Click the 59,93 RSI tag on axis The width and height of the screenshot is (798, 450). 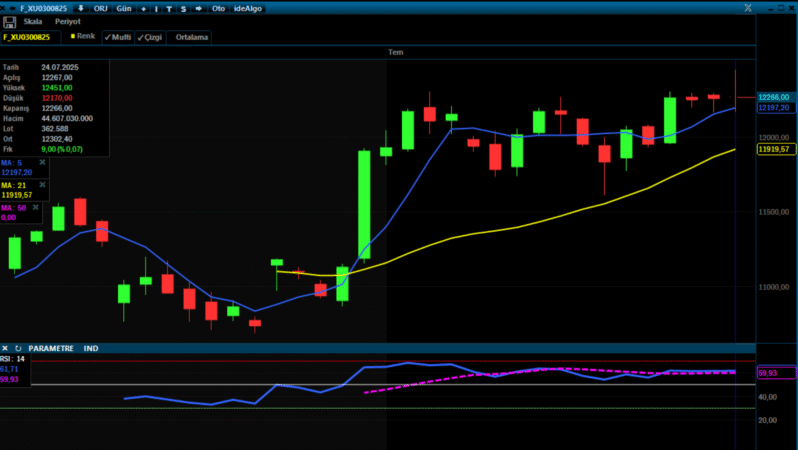[776, 373]
